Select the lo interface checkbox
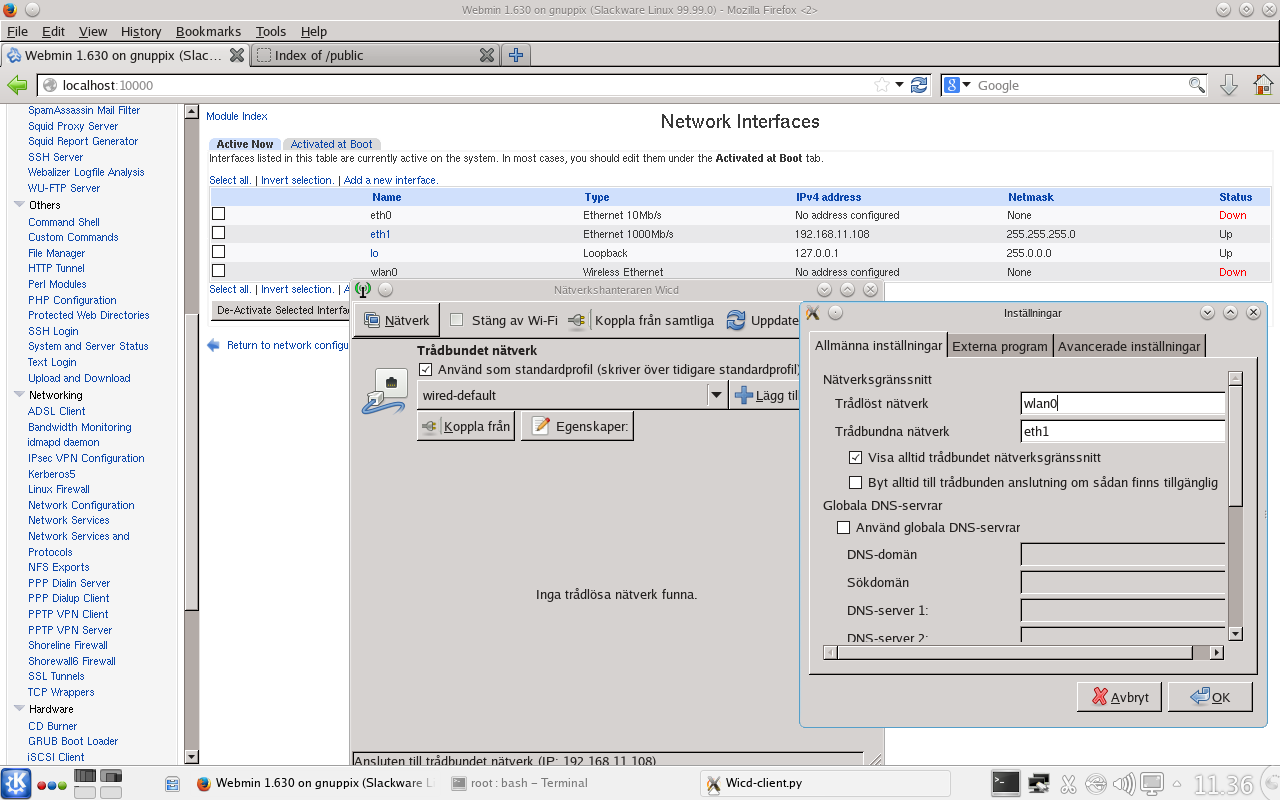The height and width of the screenshot is (800, 1280). point(218,252)
